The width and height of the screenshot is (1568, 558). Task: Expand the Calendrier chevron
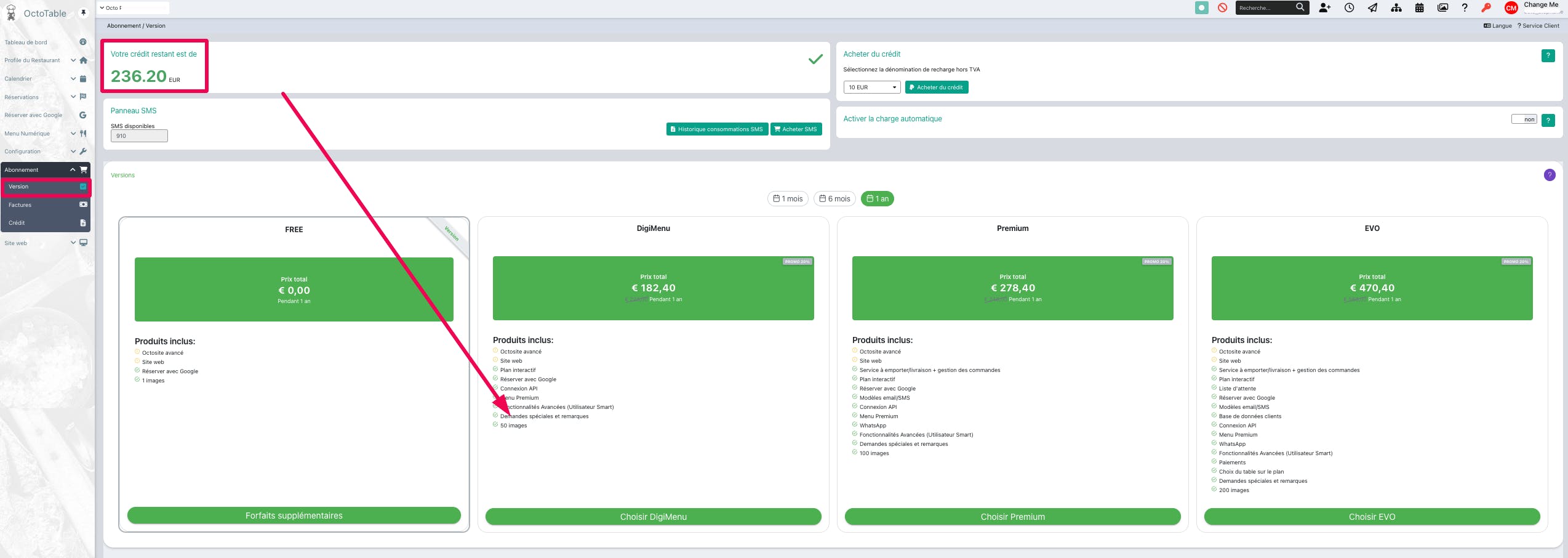[73, 79]
